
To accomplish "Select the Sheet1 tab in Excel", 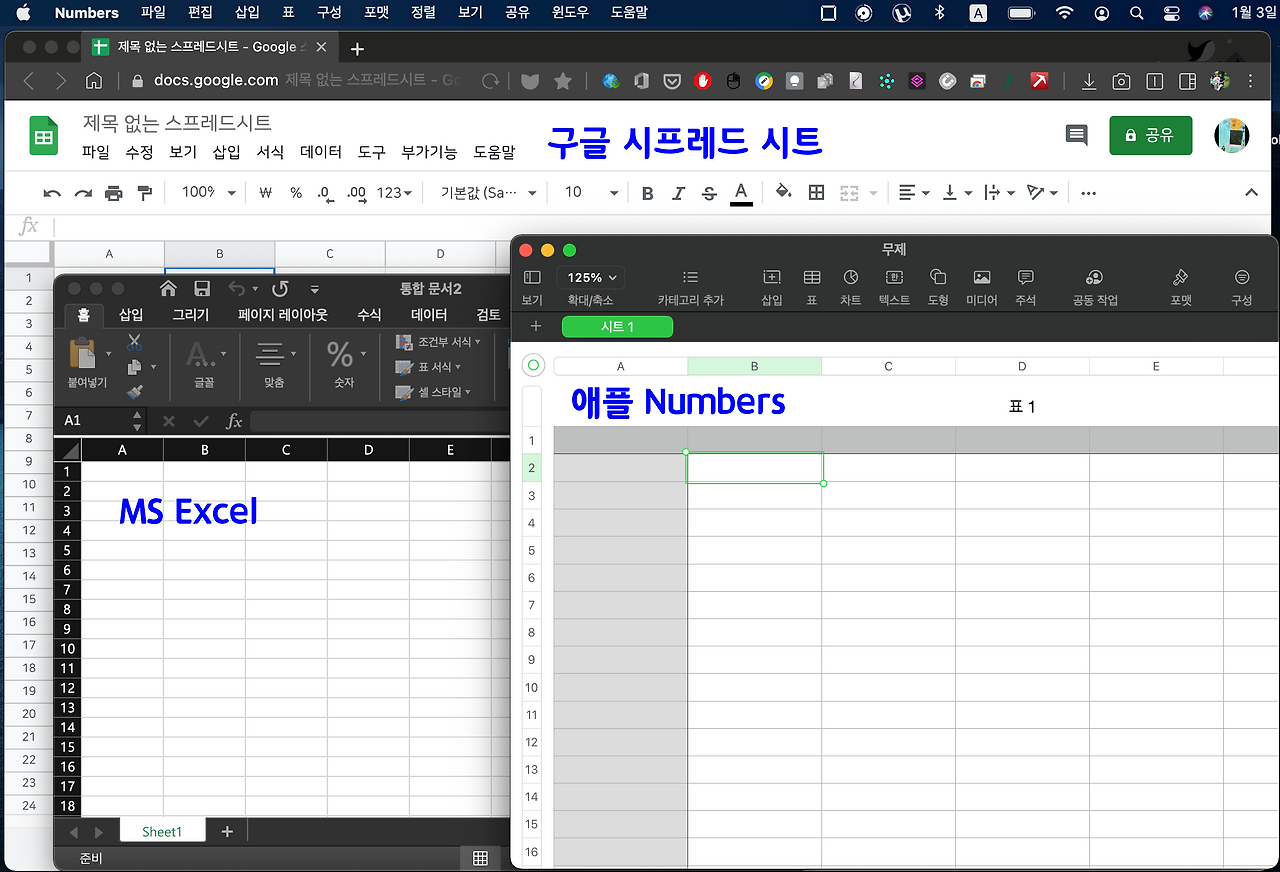I will (x=162, y=831).
